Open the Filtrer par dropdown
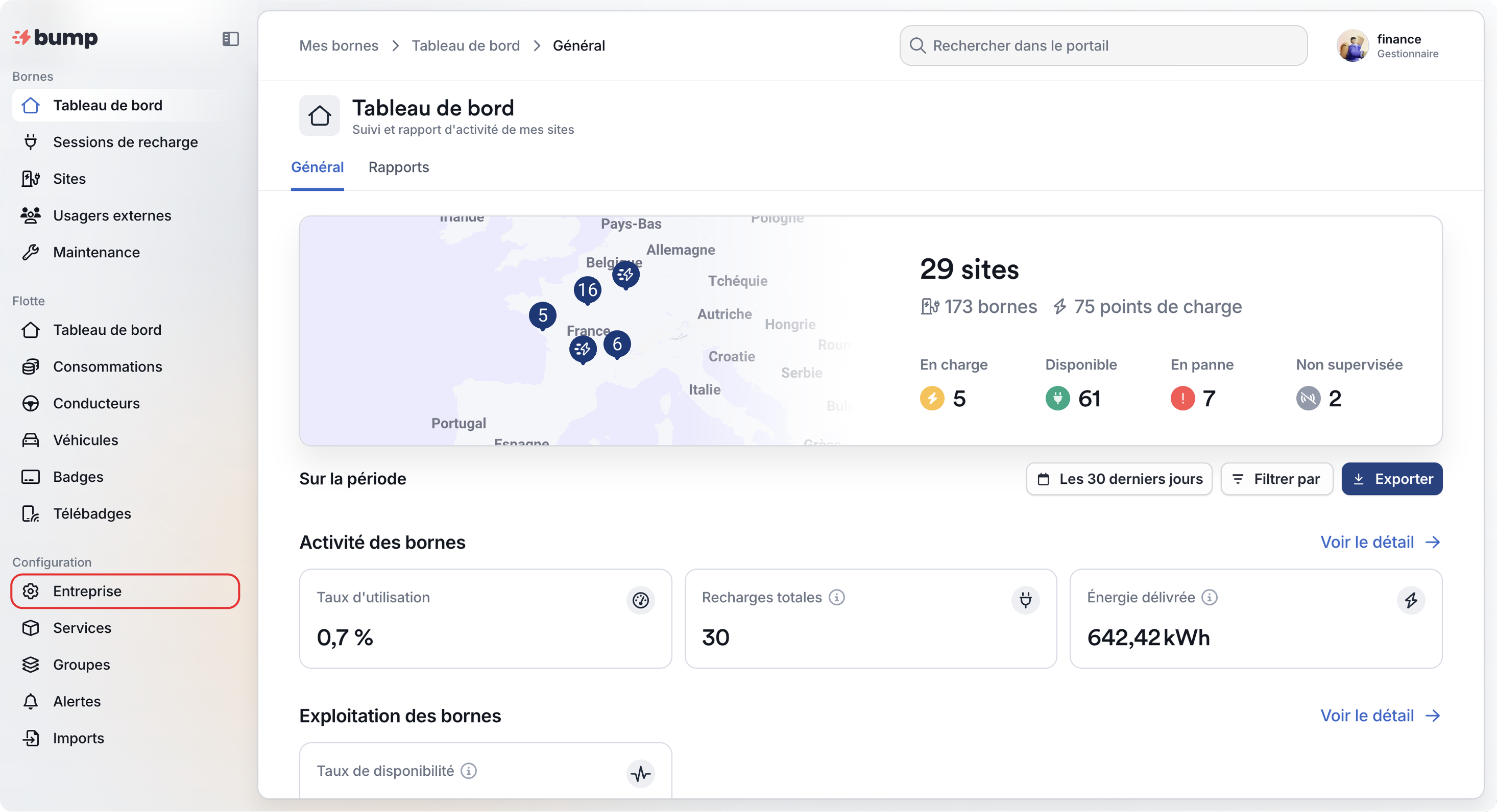Viewport: 1497px width, 812px height. [x=1277, y=479]
